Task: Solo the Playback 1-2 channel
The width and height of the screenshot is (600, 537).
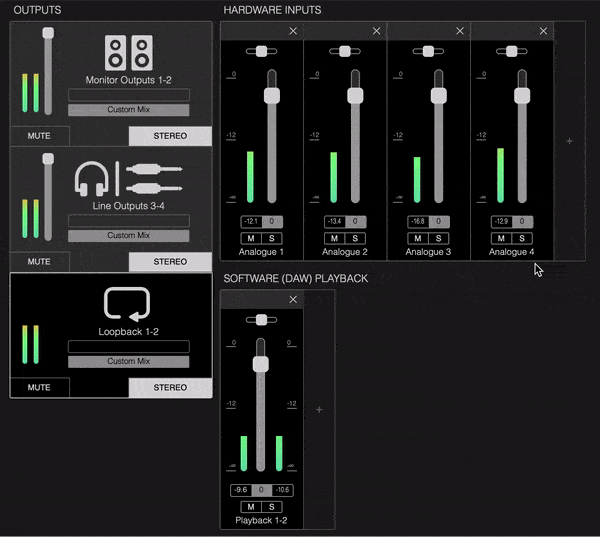Action: tap(272, 507)
